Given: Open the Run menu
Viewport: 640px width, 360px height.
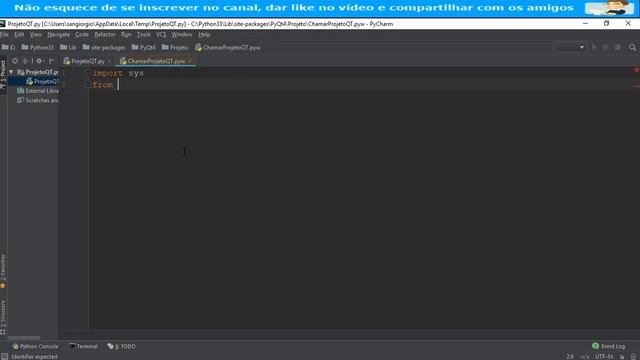Looking at the screenshot, I should tap(126, 35).
